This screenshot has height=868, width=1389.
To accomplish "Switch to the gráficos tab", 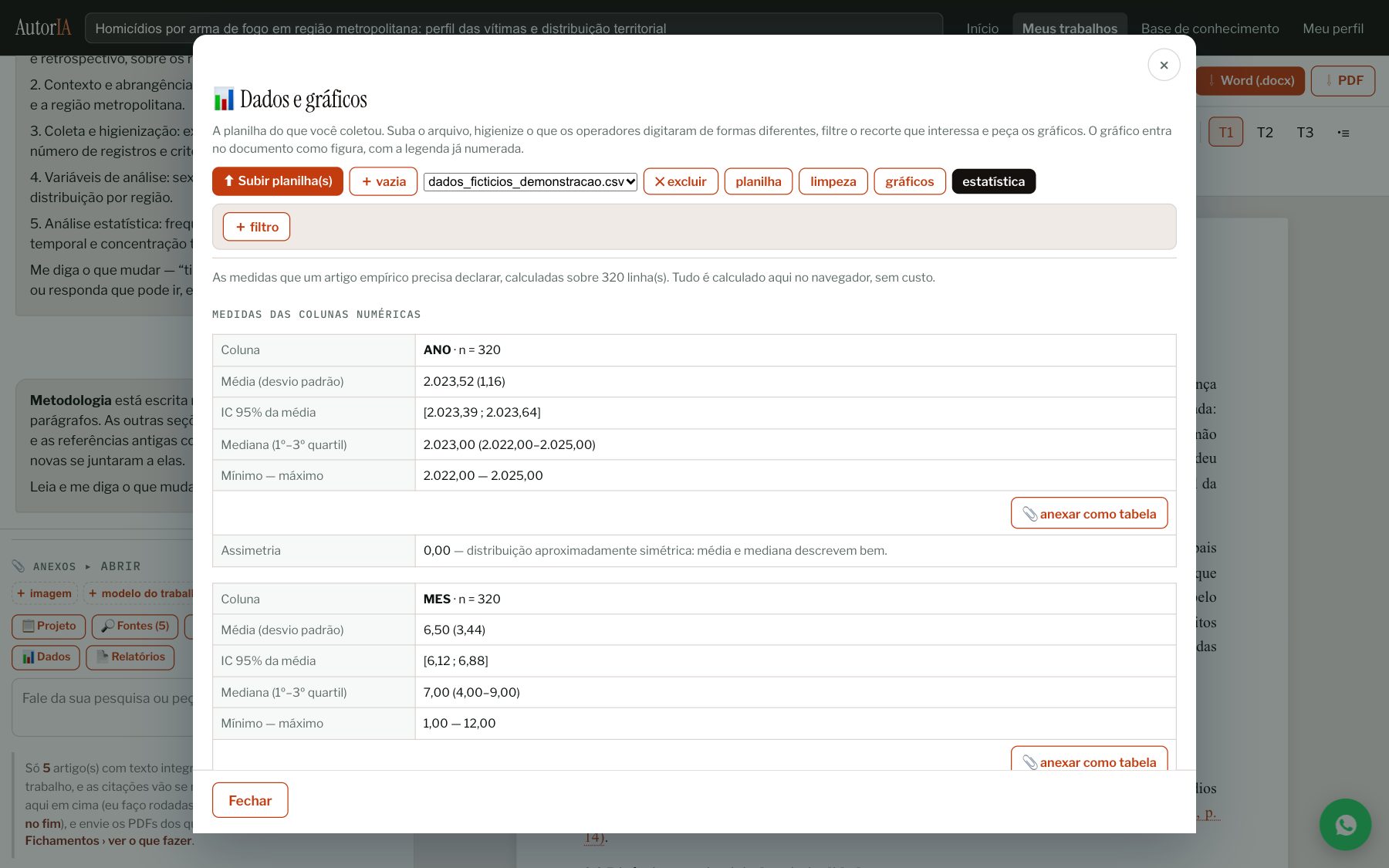I will 909,181.
